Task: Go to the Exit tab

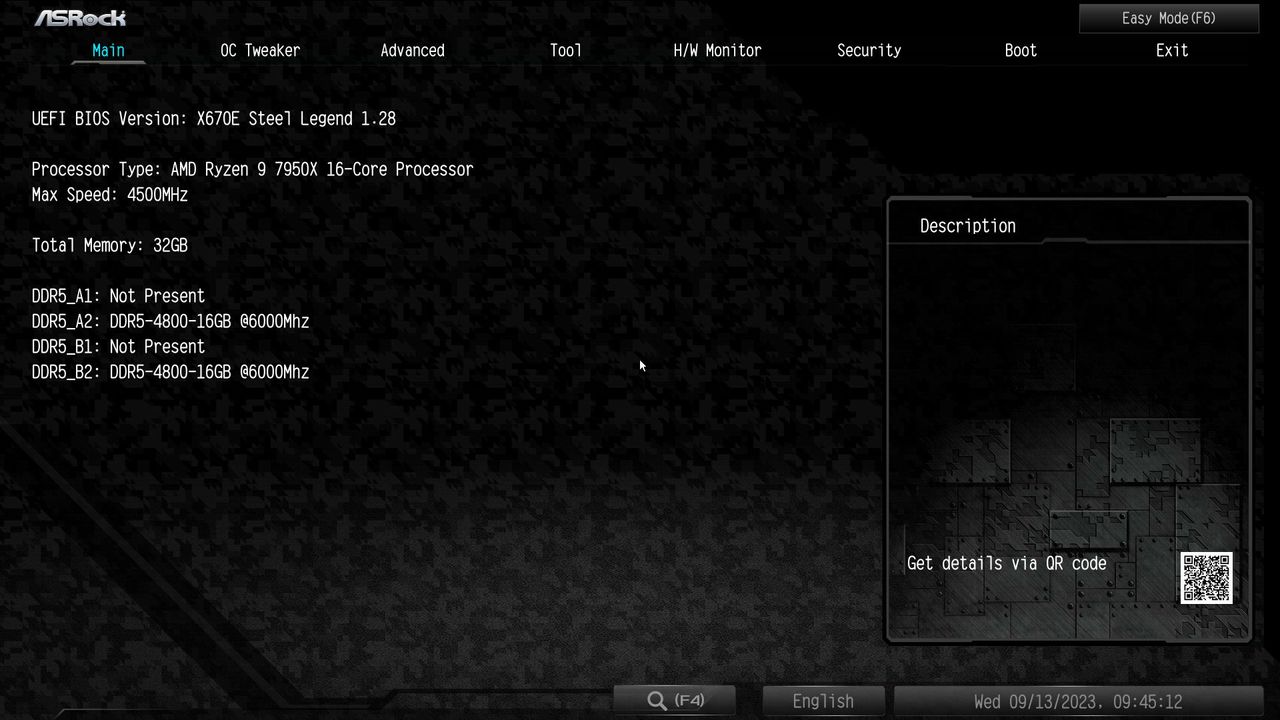Action: click(x=1172, y=50)
